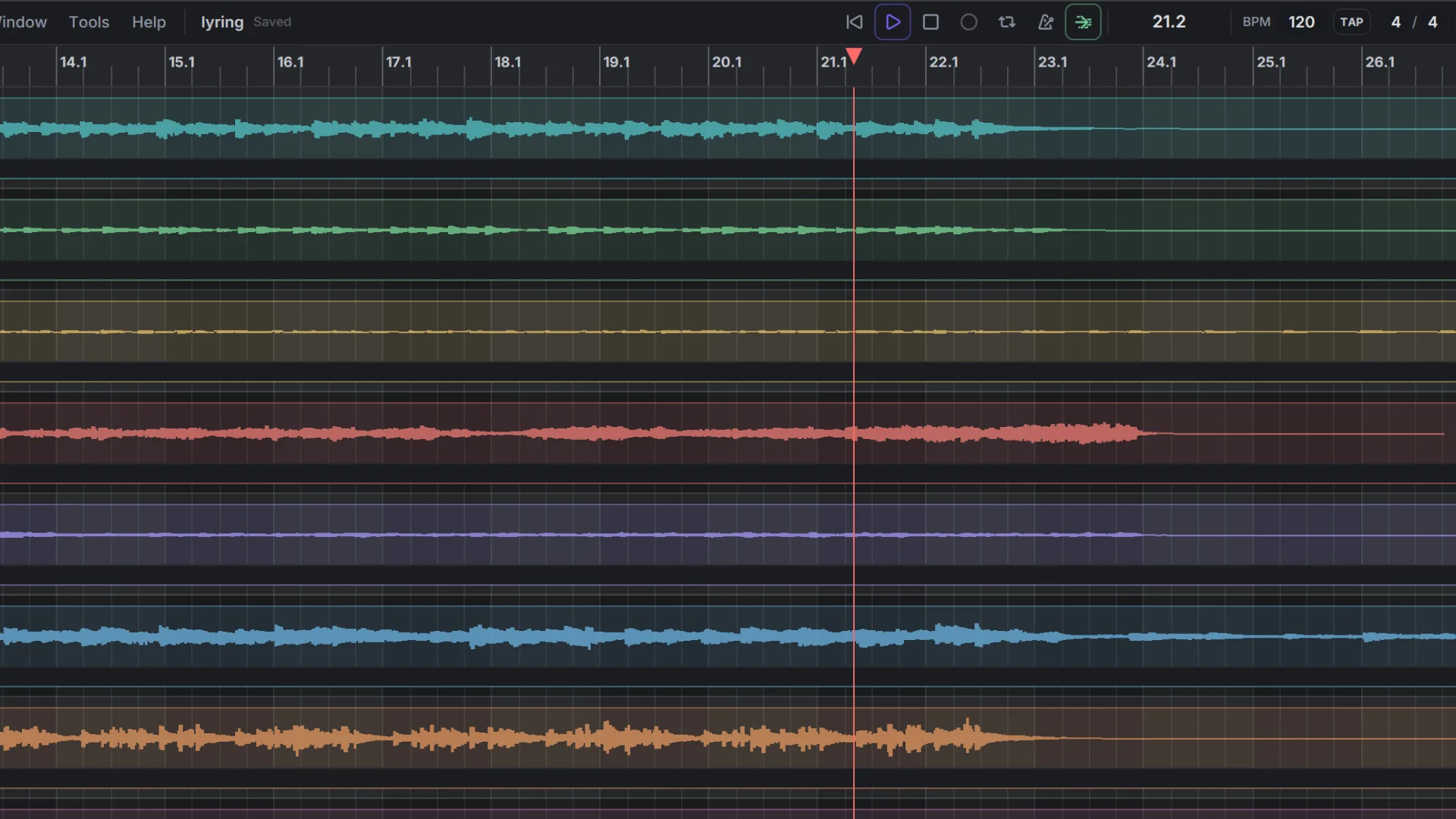Select the green audio clip waveform
Screen dimensions: 1456x819
(x=728, y=230)
